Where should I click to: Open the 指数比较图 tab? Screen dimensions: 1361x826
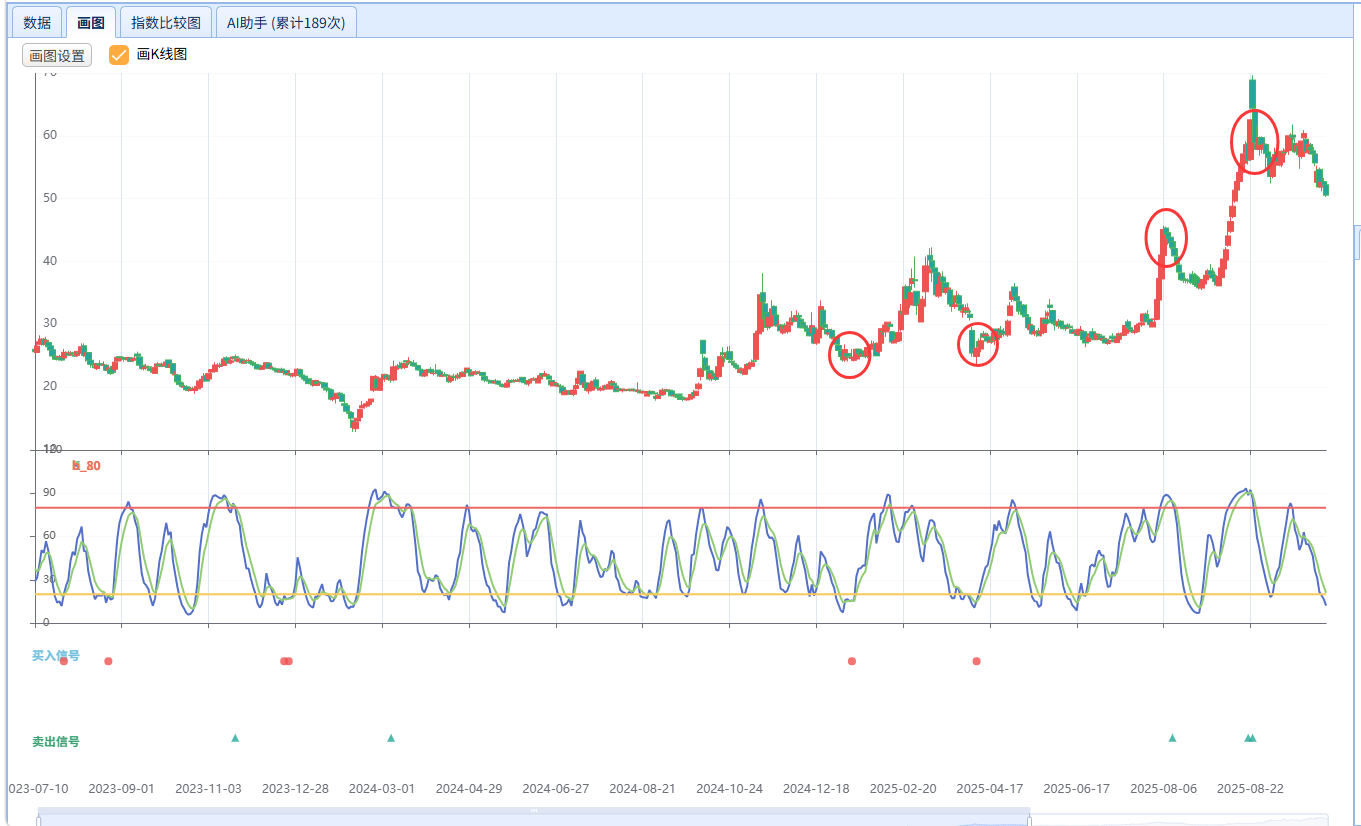(166, 22)
